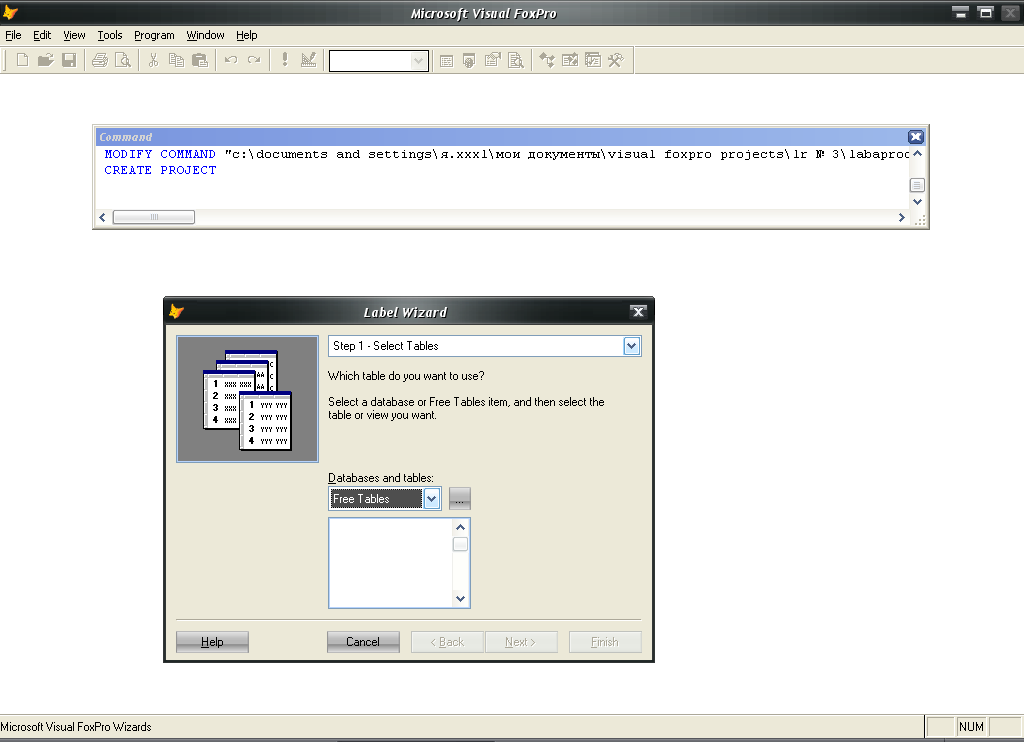Click Command window scroll left arrow
The width and height of the screenshot is (1024, 742).
(102, 217)
